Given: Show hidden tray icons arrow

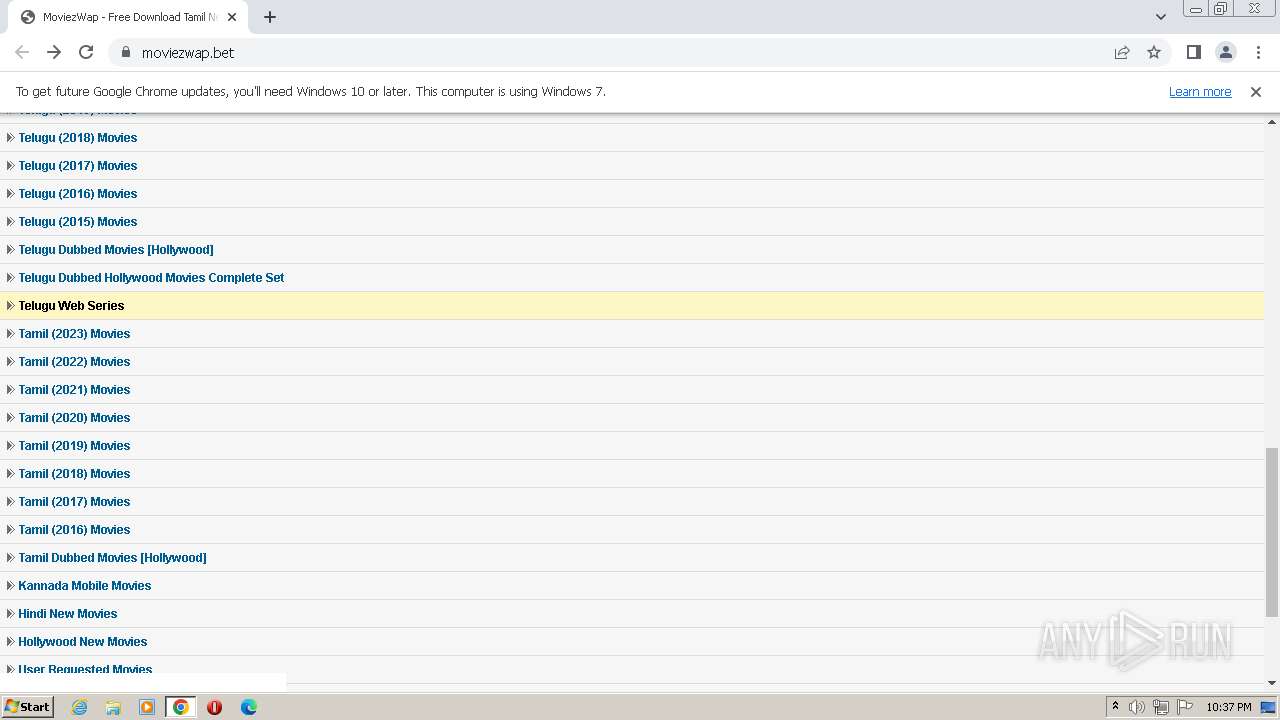Looking at the screenshot, I should [x=1115, y=706].
